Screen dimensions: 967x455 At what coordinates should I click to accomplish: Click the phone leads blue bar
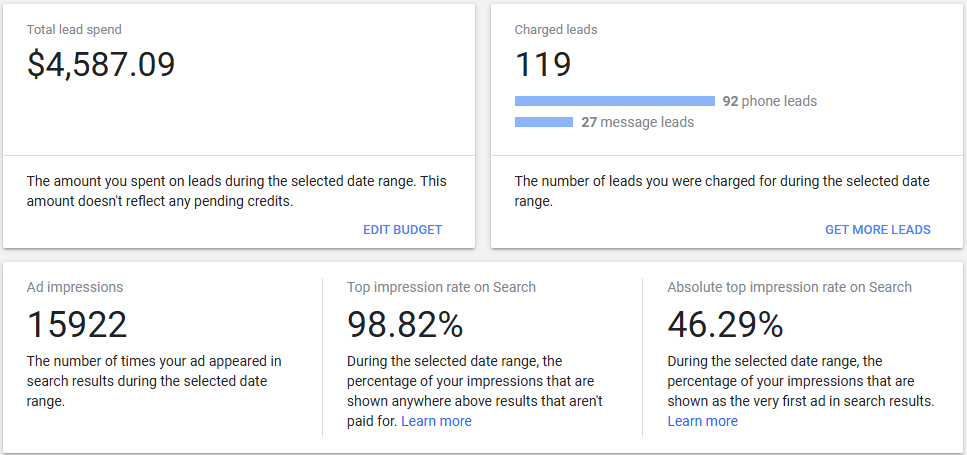614,101
